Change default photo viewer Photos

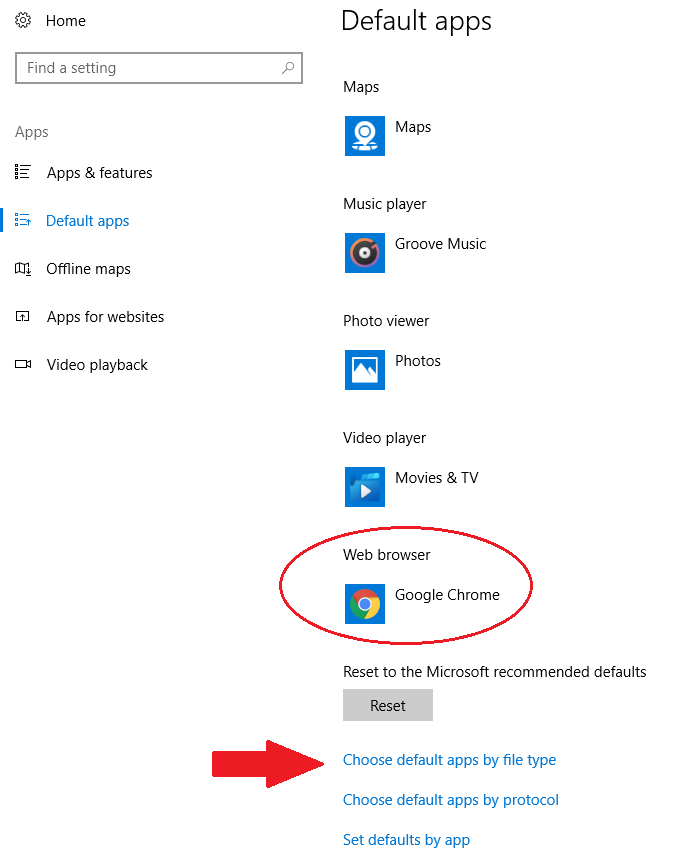pyautogui.click(x=418, y=361)
